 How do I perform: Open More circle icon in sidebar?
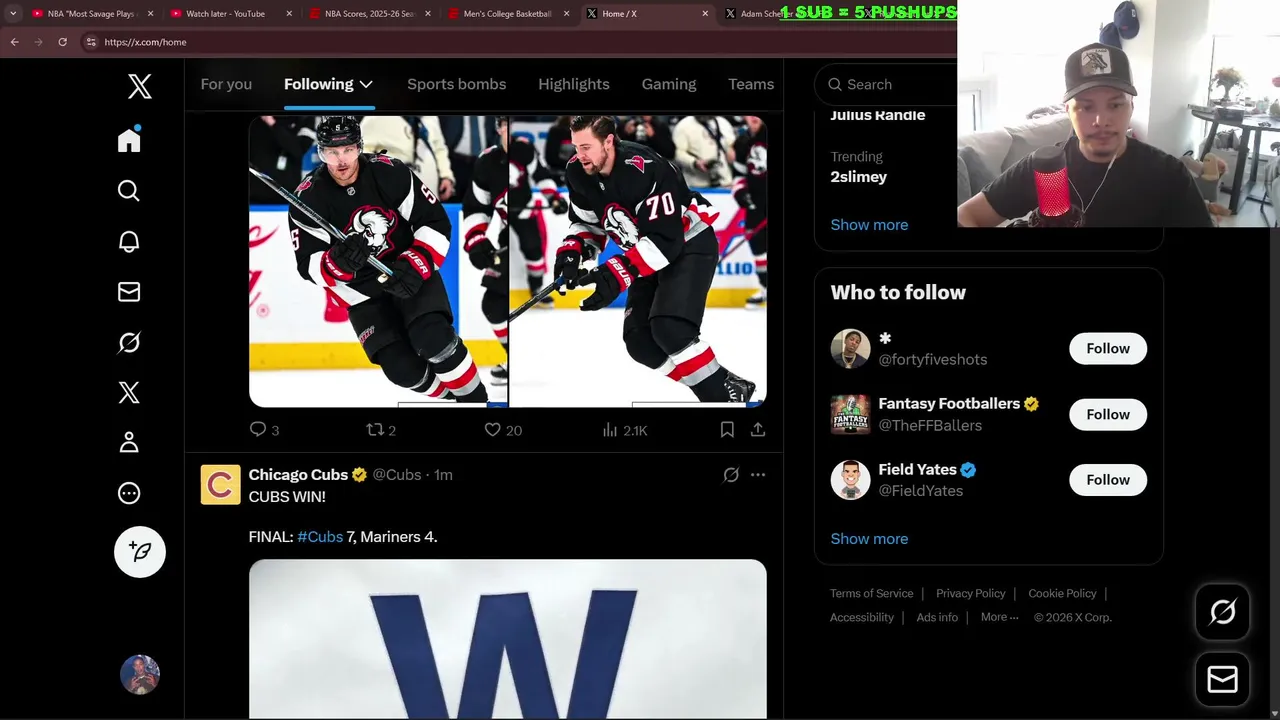[x=129, y=493]
